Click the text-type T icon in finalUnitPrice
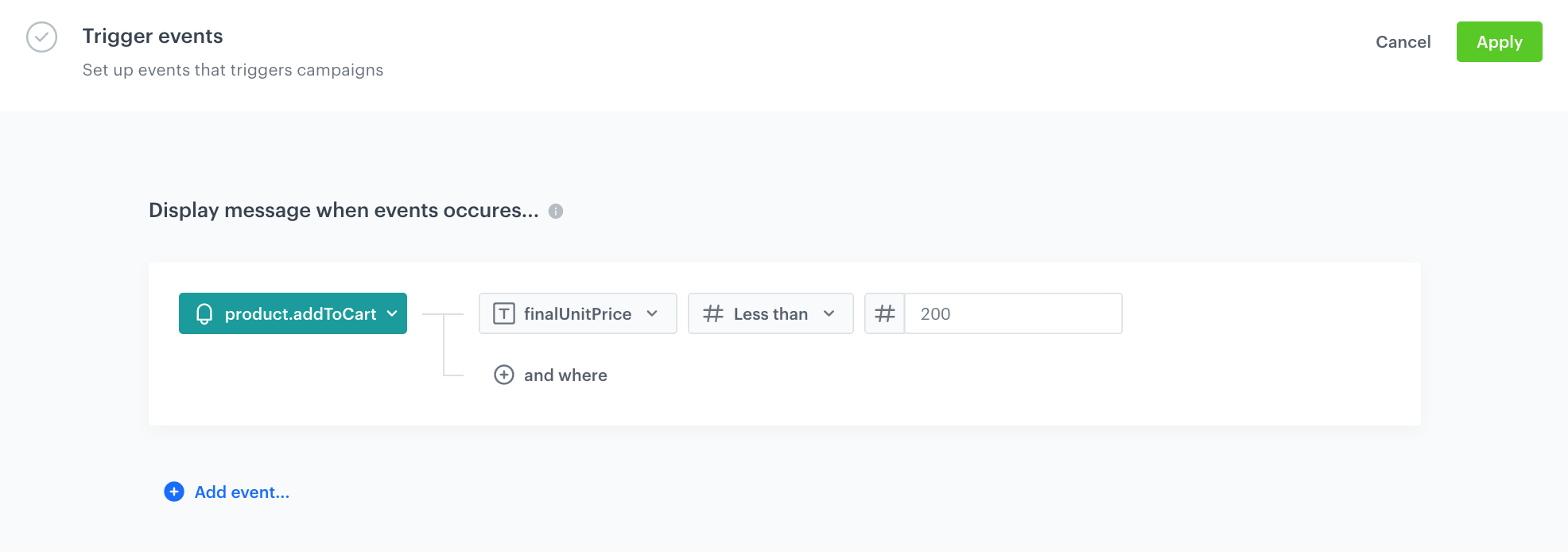Screen dimensions: 1568x552 (x=504, y=314)
